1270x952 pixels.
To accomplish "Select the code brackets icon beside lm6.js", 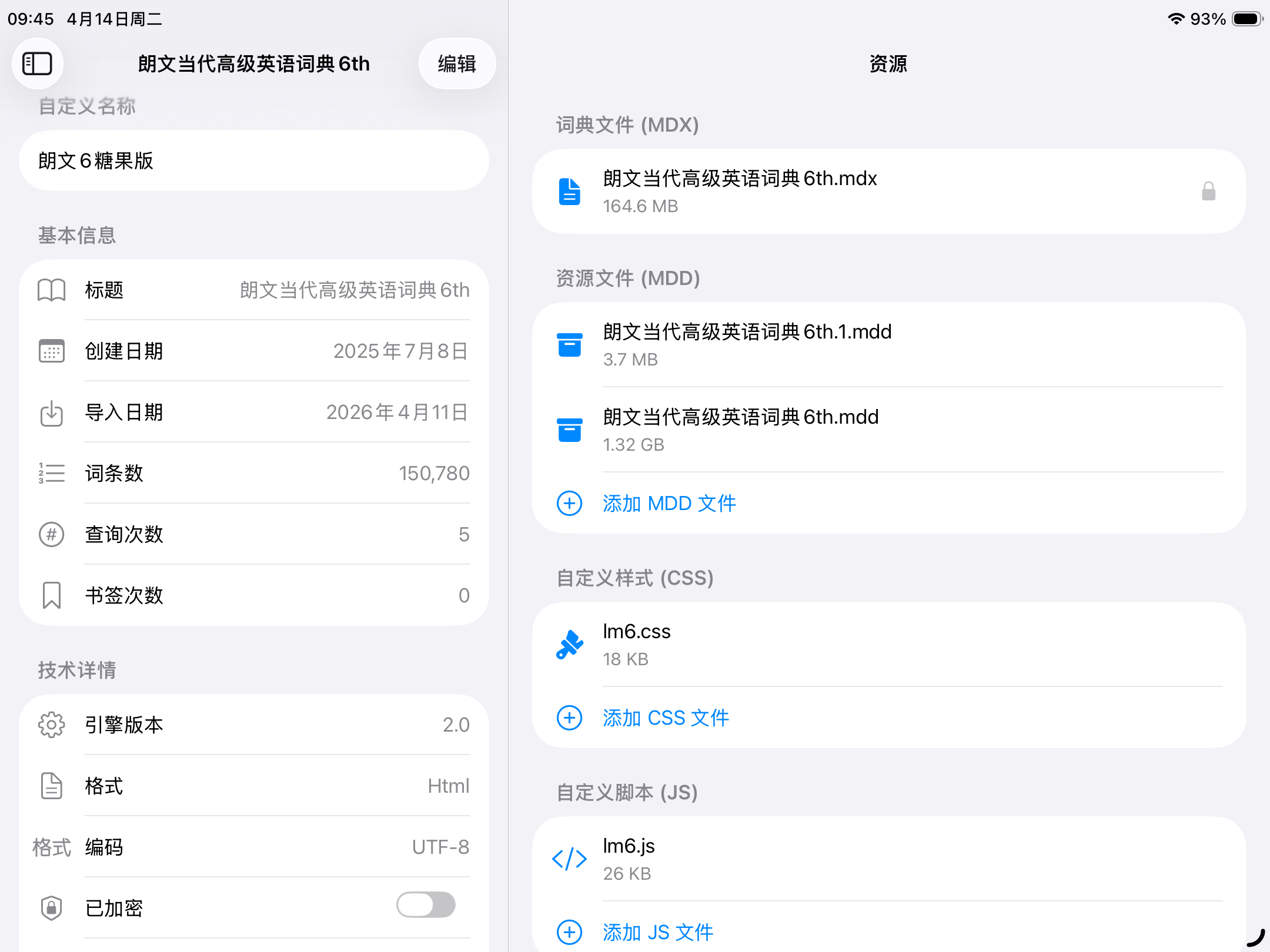I will tap(569, 859).
